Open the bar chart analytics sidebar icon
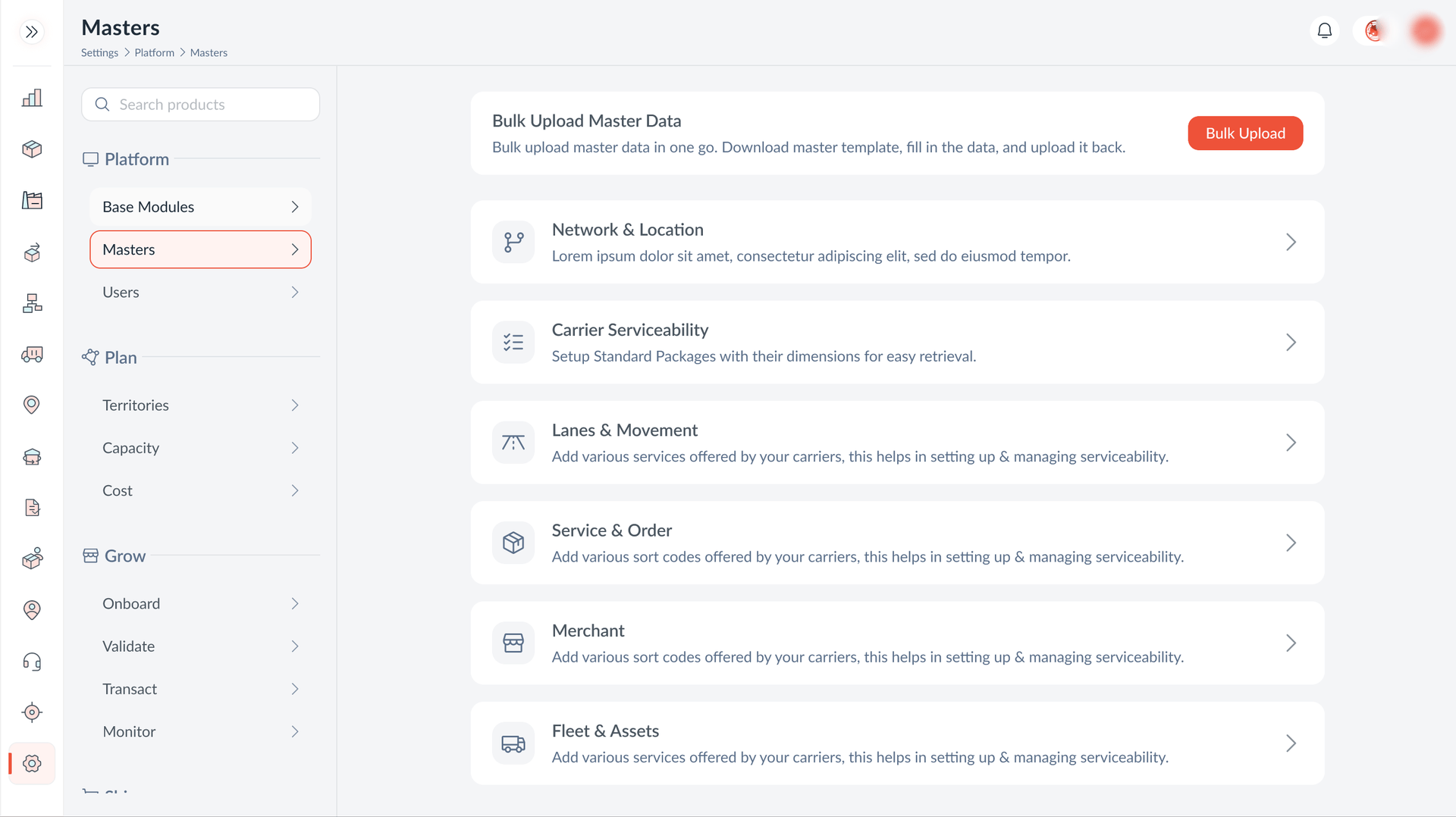This screenshot has width=1456, height=817. point(32,98)
